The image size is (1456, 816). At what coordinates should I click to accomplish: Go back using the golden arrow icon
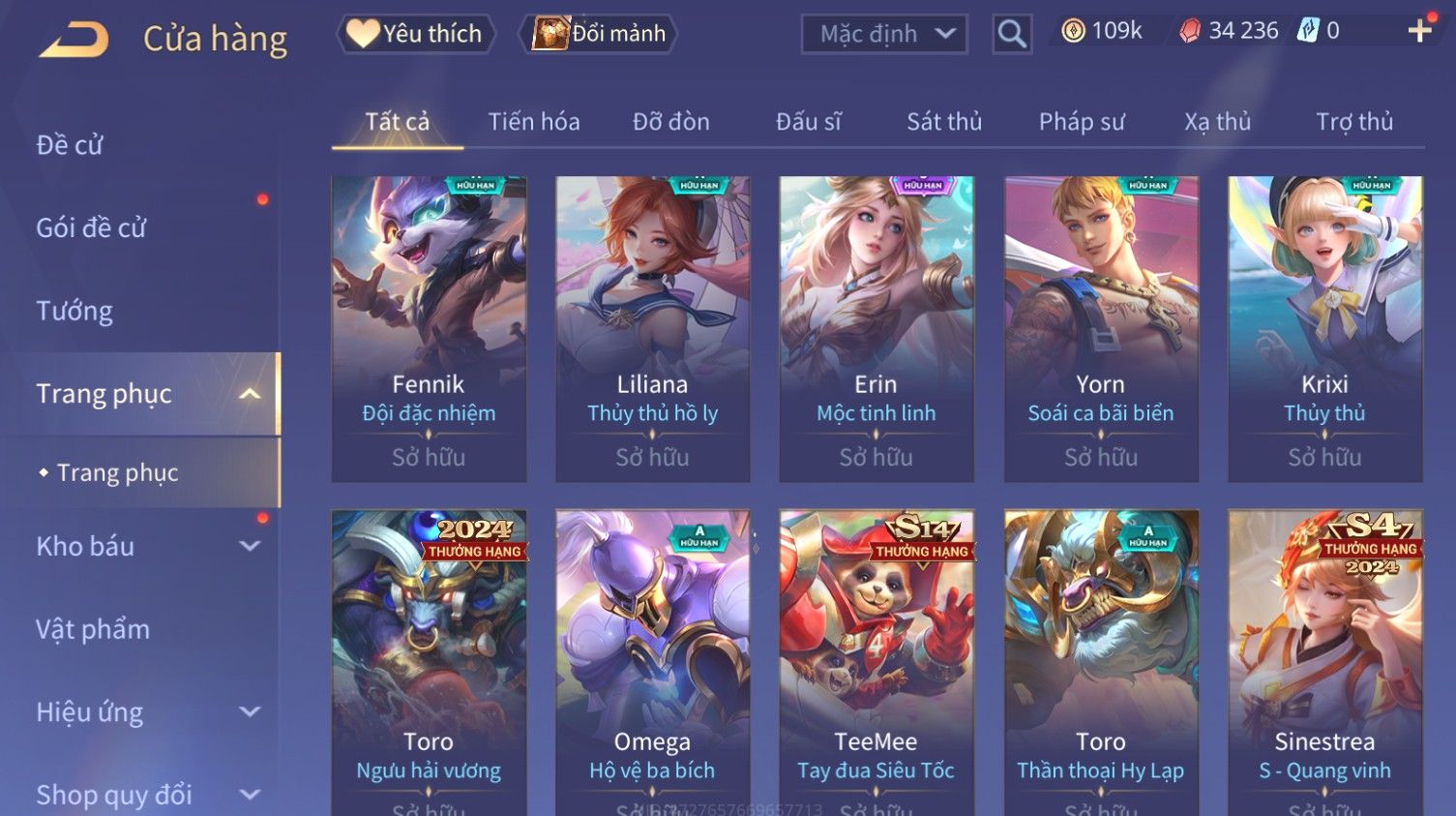[x=74, y=40]
